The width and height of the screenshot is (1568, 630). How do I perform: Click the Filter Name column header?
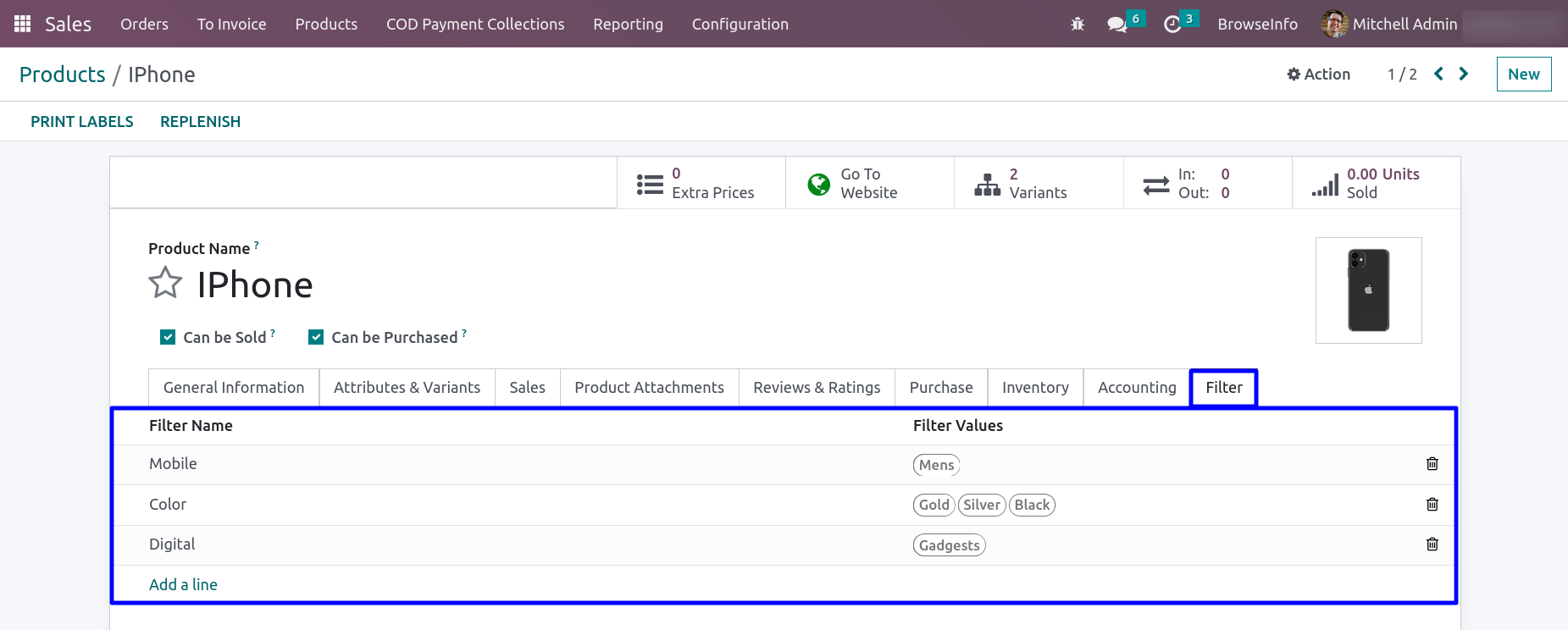(x=191, y=425)
